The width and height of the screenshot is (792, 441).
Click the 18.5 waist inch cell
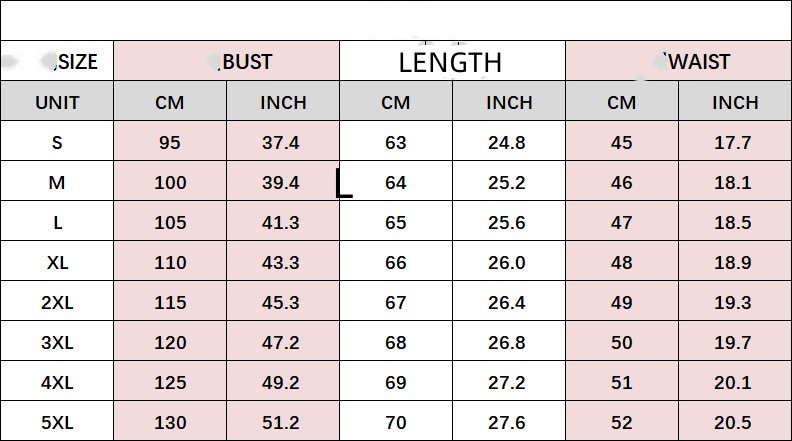(x=733, y=222)
